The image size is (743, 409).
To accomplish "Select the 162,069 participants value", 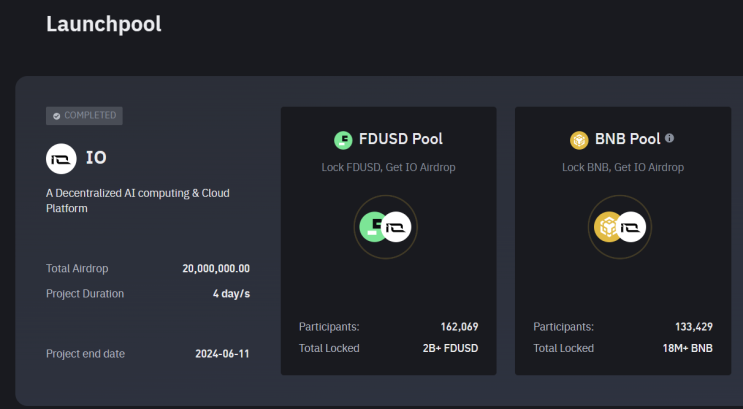I will (459, 327).
